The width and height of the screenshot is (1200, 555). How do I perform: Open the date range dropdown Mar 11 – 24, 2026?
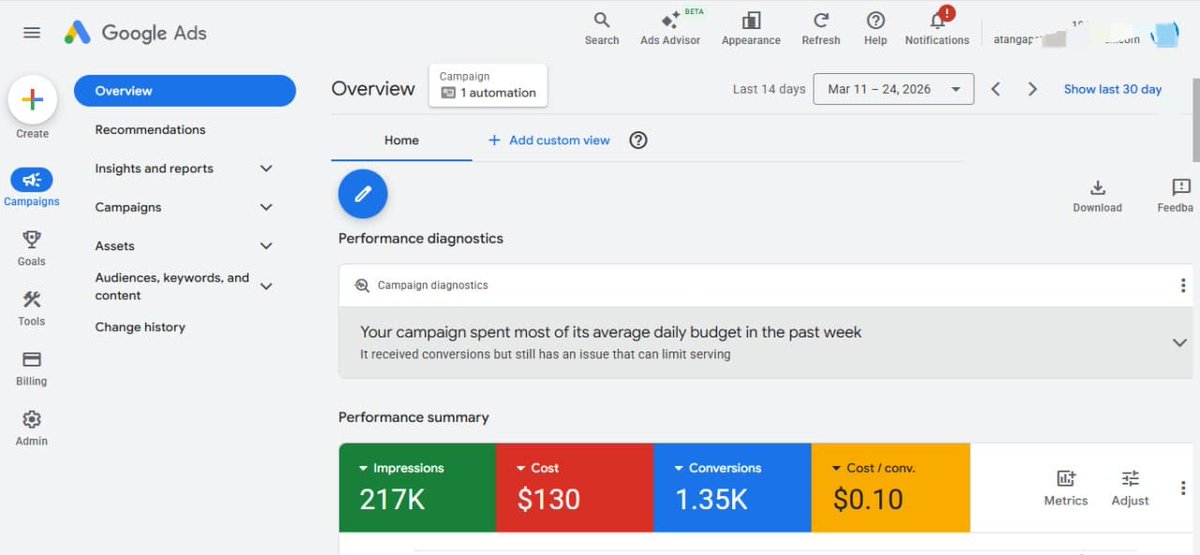point(894,89)
